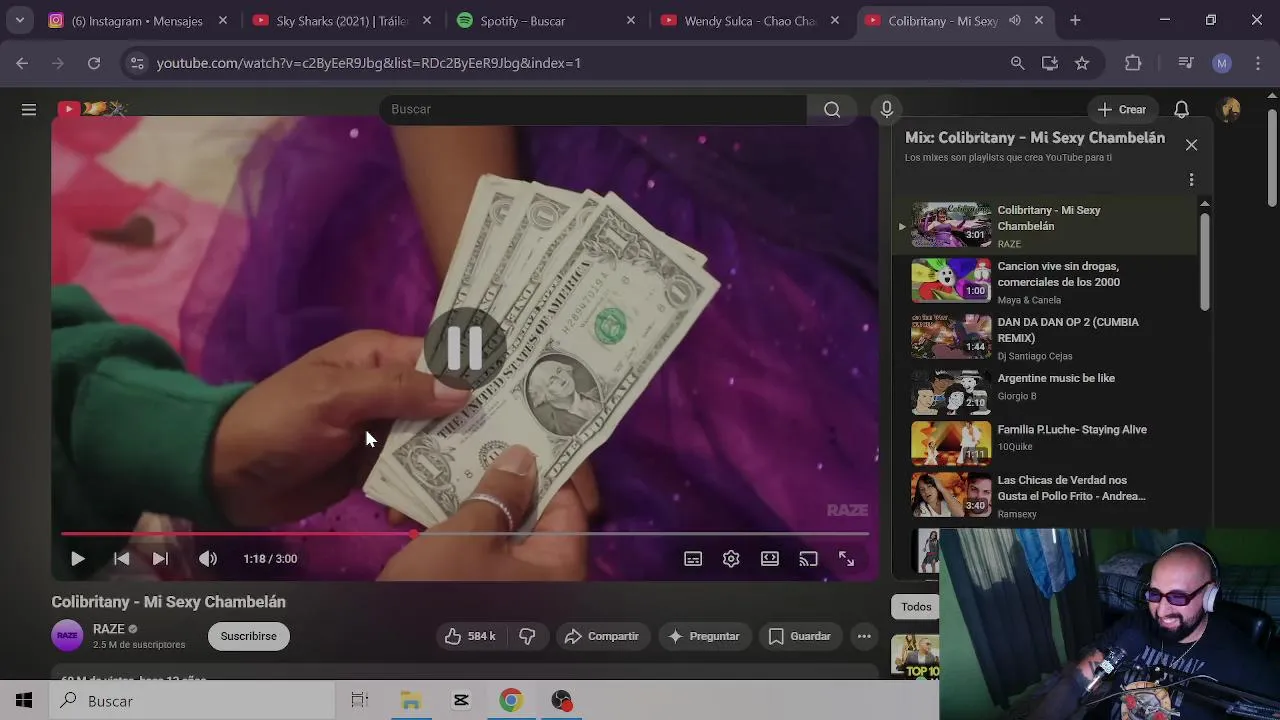Close the Mix playlist panel
The image size is (1280, 720).
(1191, 145)
